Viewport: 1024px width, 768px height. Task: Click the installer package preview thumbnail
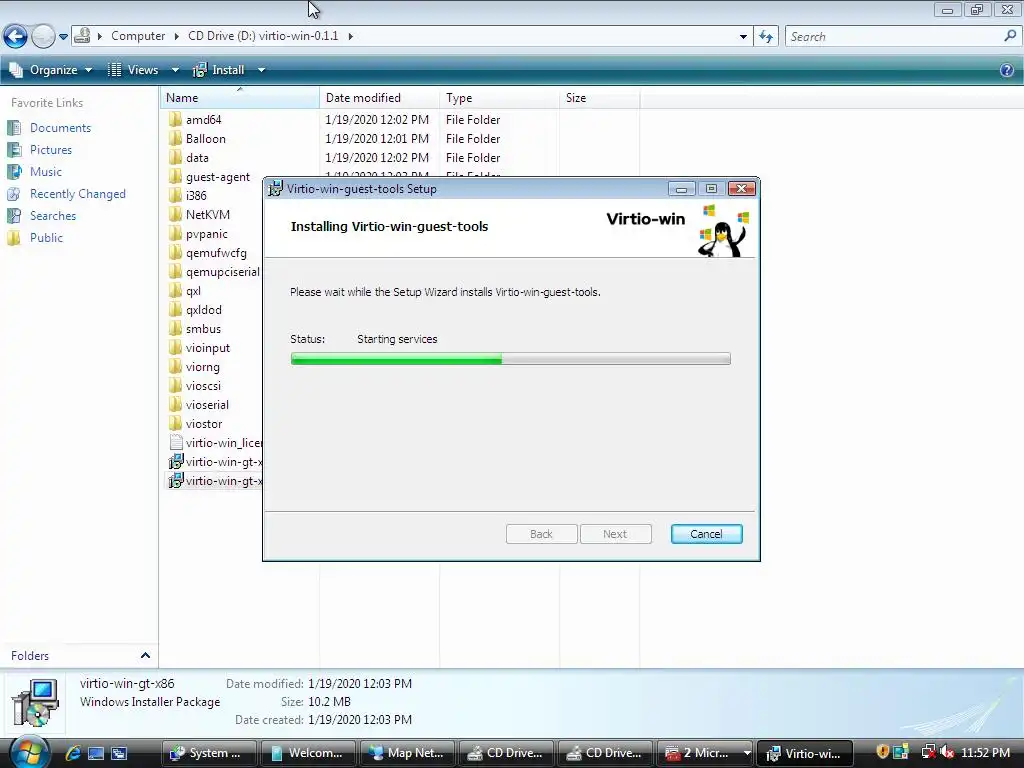35,702
